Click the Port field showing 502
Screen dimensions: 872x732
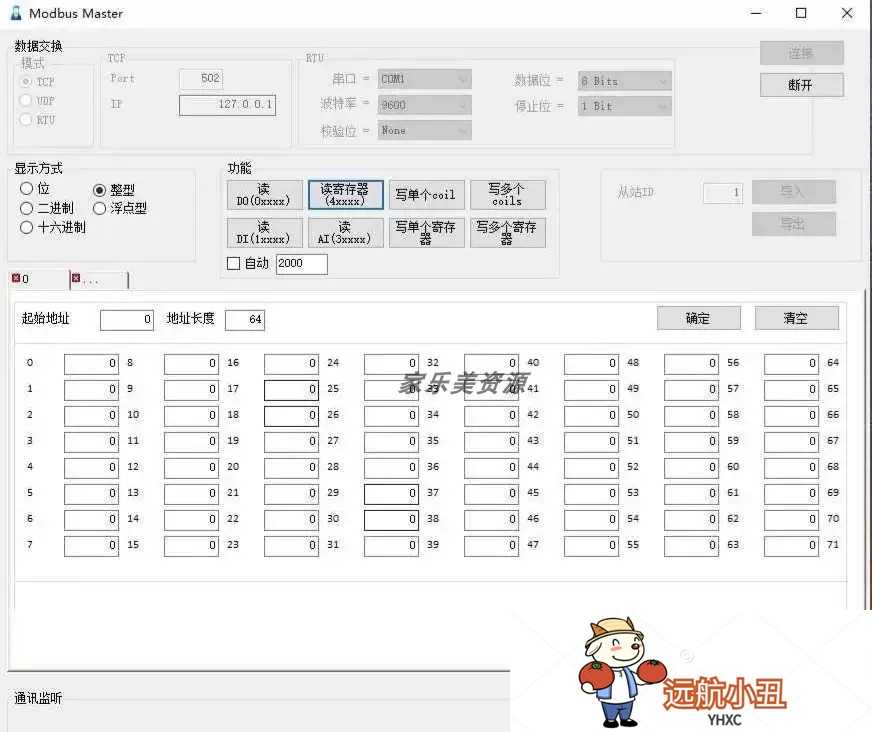(201, 78)
